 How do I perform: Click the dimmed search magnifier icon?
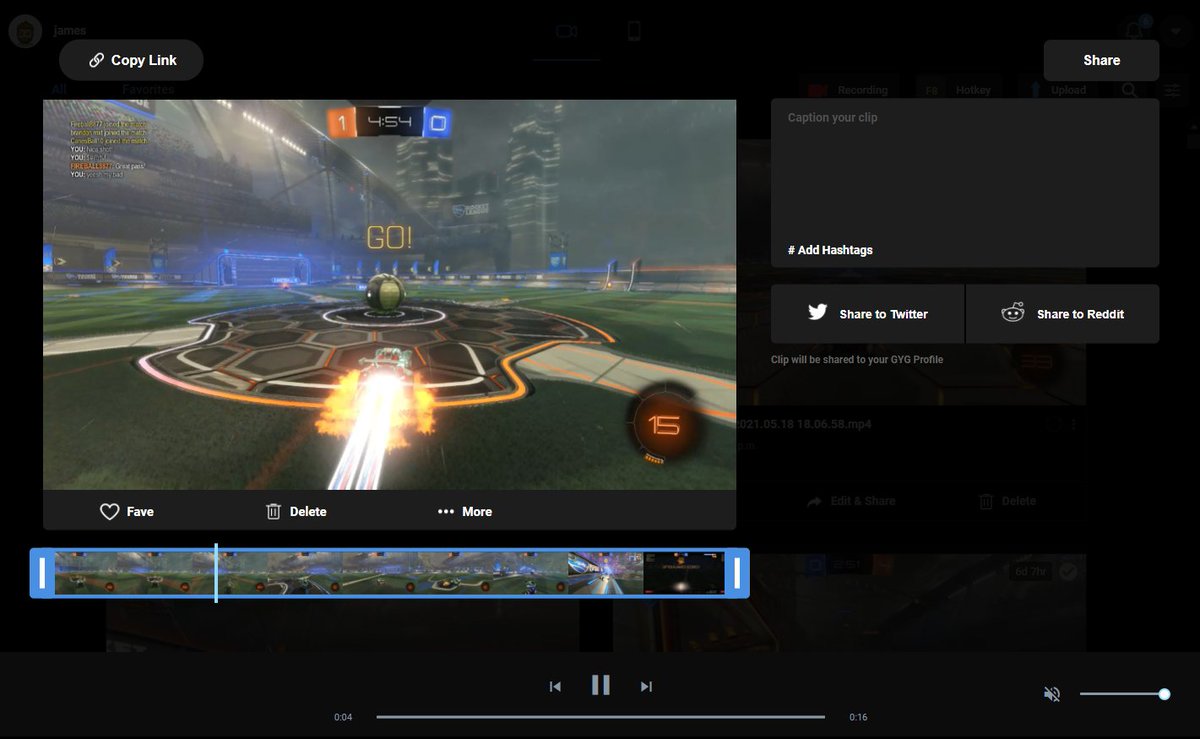[1129, 90]
